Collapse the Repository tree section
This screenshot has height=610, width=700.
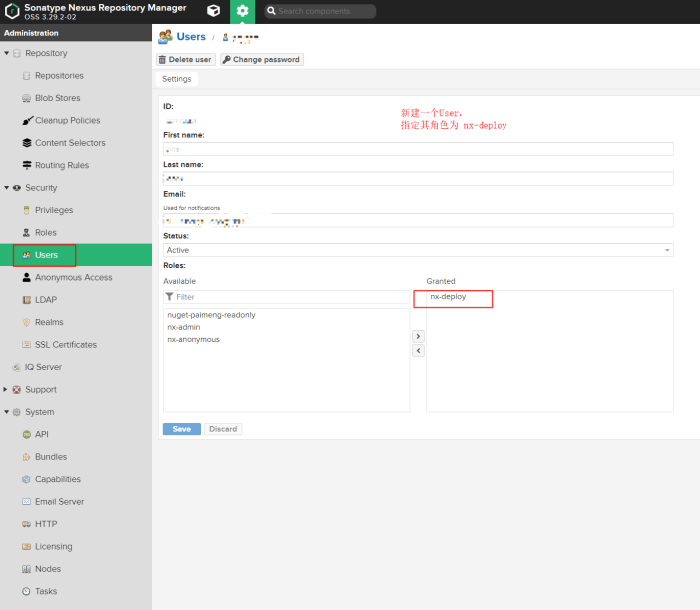[7, 53]
